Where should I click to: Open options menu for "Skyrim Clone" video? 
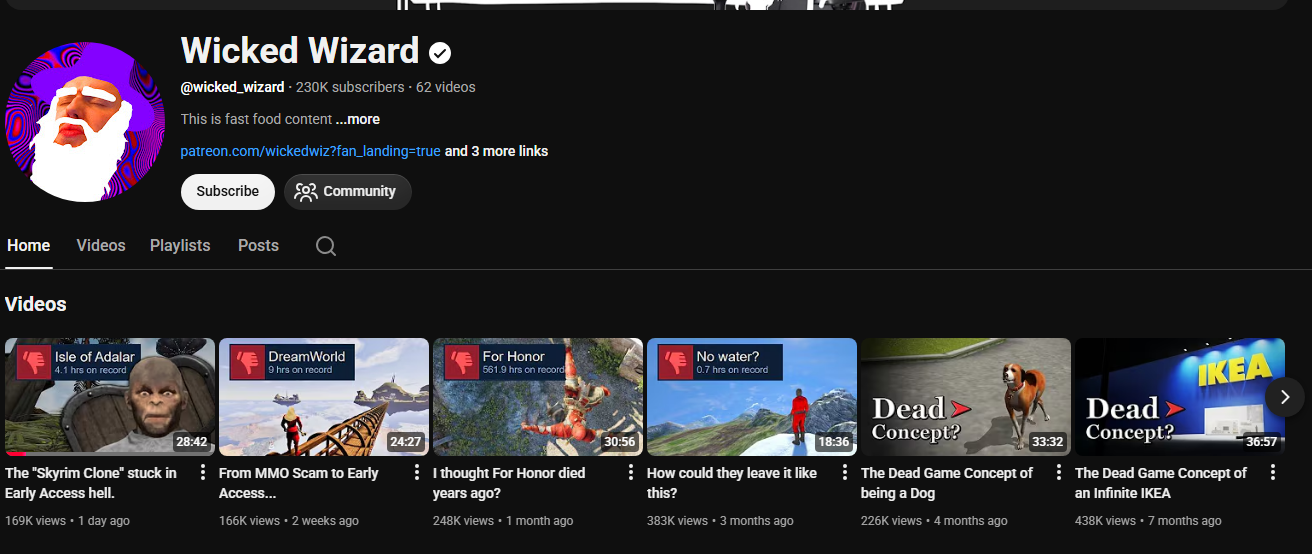pyautogui.click(x=203, y=472)
